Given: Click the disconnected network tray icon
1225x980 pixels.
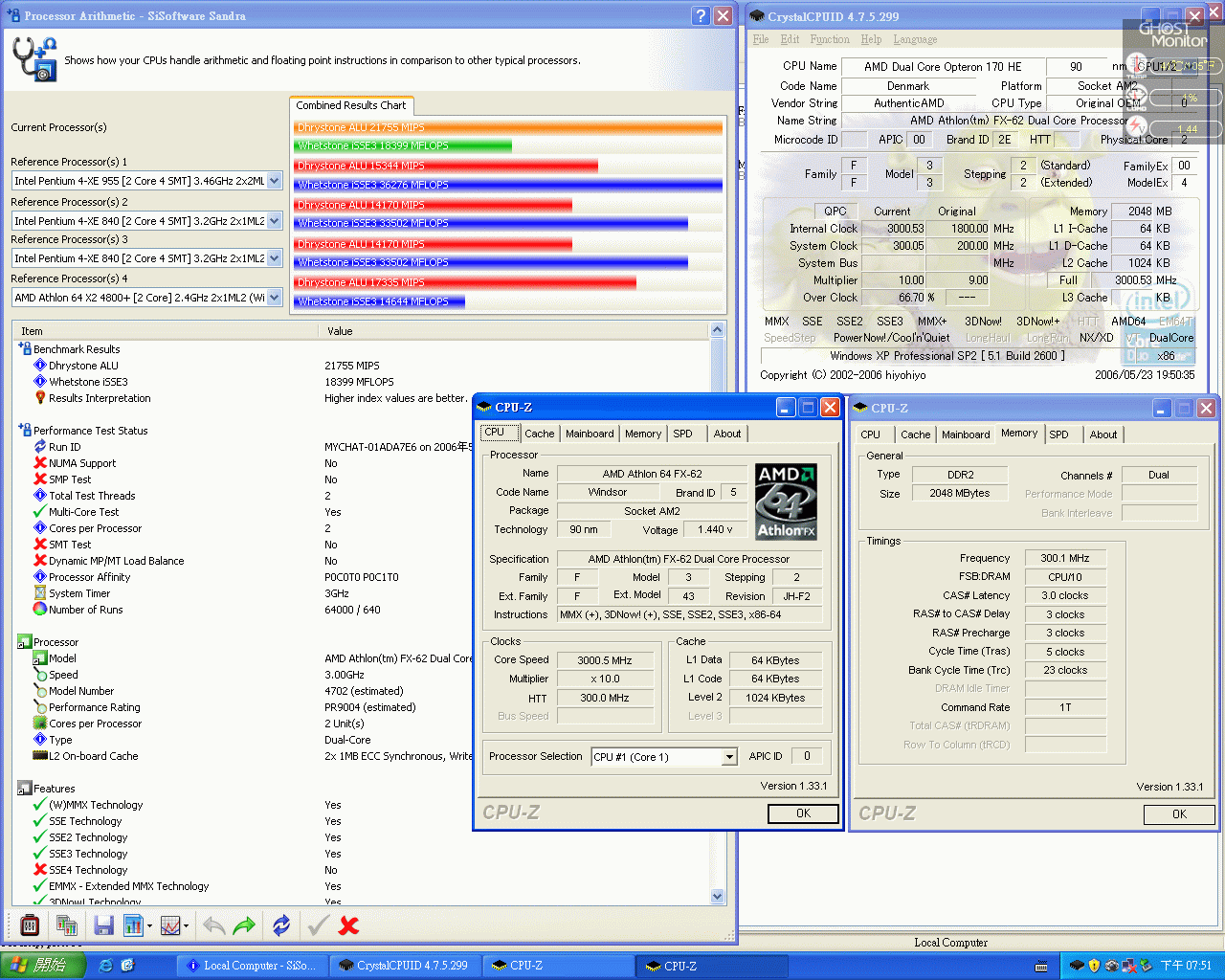Looking at the screenshot, I should pyautogui.click(x=1128, y=966).
